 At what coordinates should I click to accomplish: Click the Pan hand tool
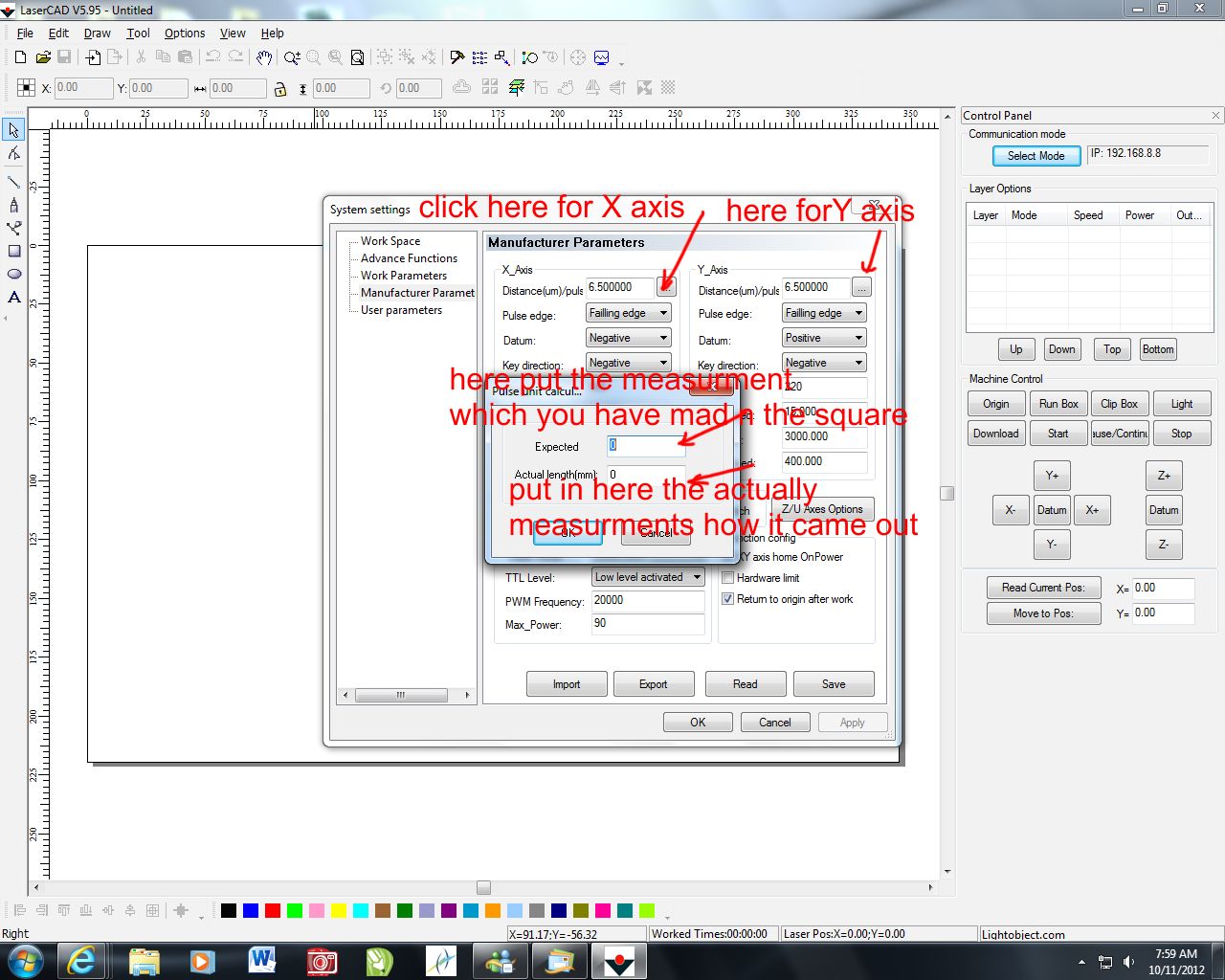(264, 57)
